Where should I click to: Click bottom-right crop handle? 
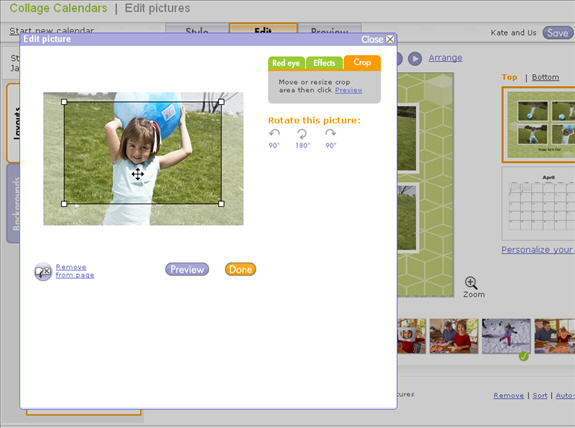221,204
